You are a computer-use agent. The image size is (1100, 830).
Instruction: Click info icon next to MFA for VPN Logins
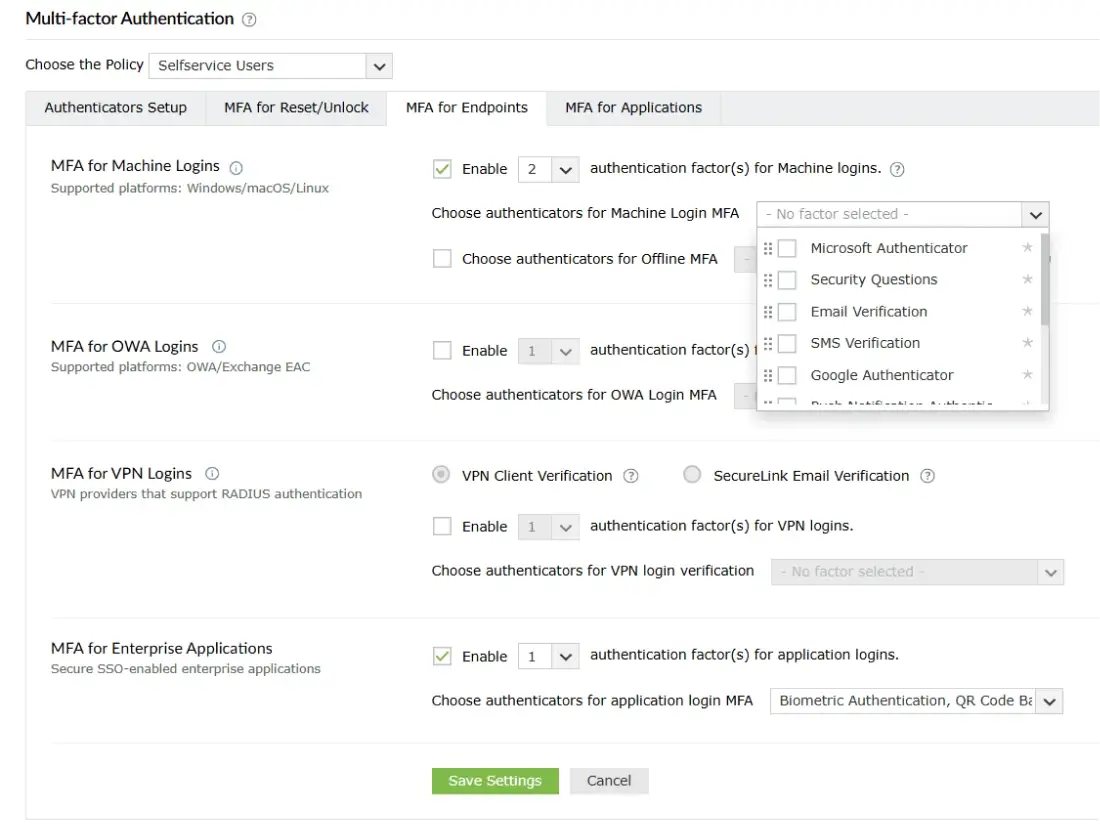click(212, 474)
